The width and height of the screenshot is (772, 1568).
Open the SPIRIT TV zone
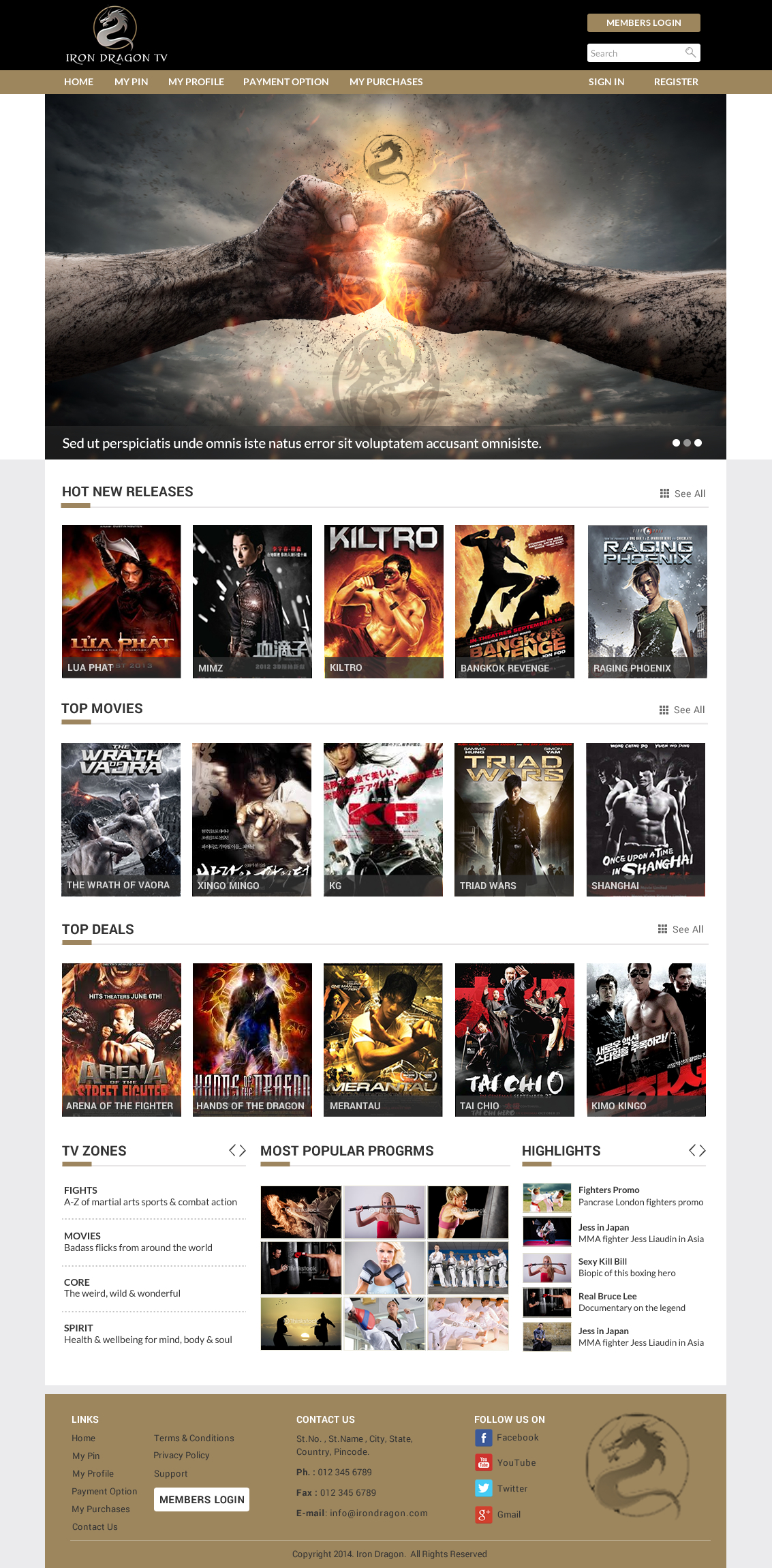[x=148, y=1333]
